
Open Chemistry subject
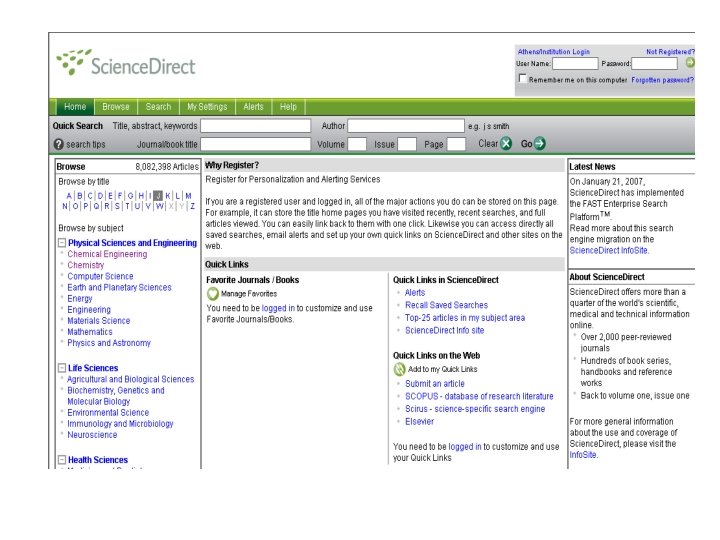coord(86,265)
